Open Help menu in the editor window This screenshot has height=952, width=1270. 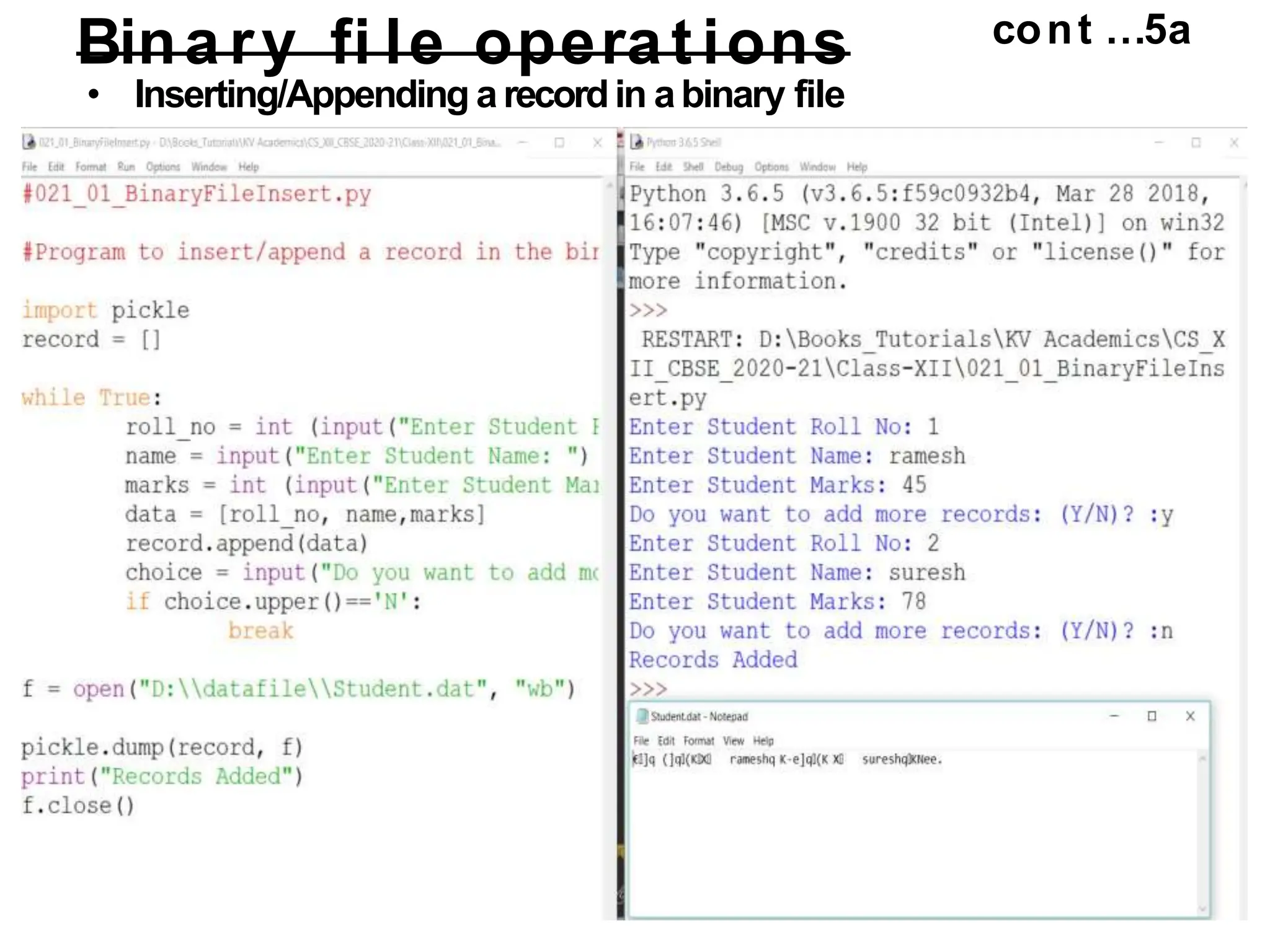point(249,167)
